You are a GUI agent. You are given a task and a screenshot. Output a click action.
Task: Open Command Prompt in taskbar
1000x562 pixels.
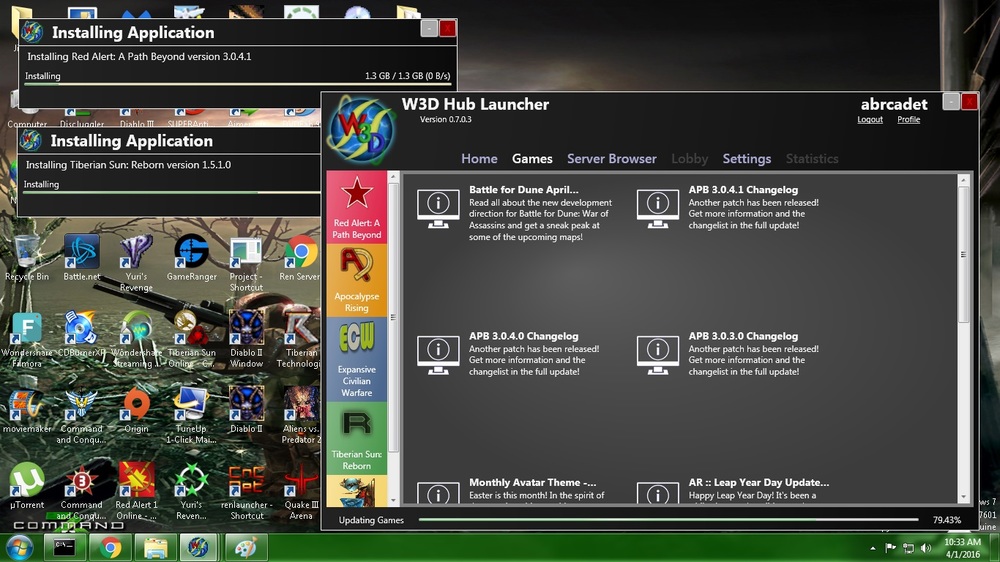[x=64, y=547]
